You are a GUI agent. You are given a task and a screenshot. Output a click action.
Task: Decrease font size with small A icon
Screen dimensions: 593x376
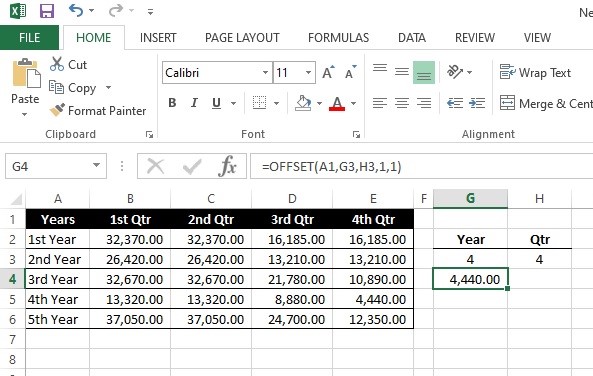tap(351, 72)
